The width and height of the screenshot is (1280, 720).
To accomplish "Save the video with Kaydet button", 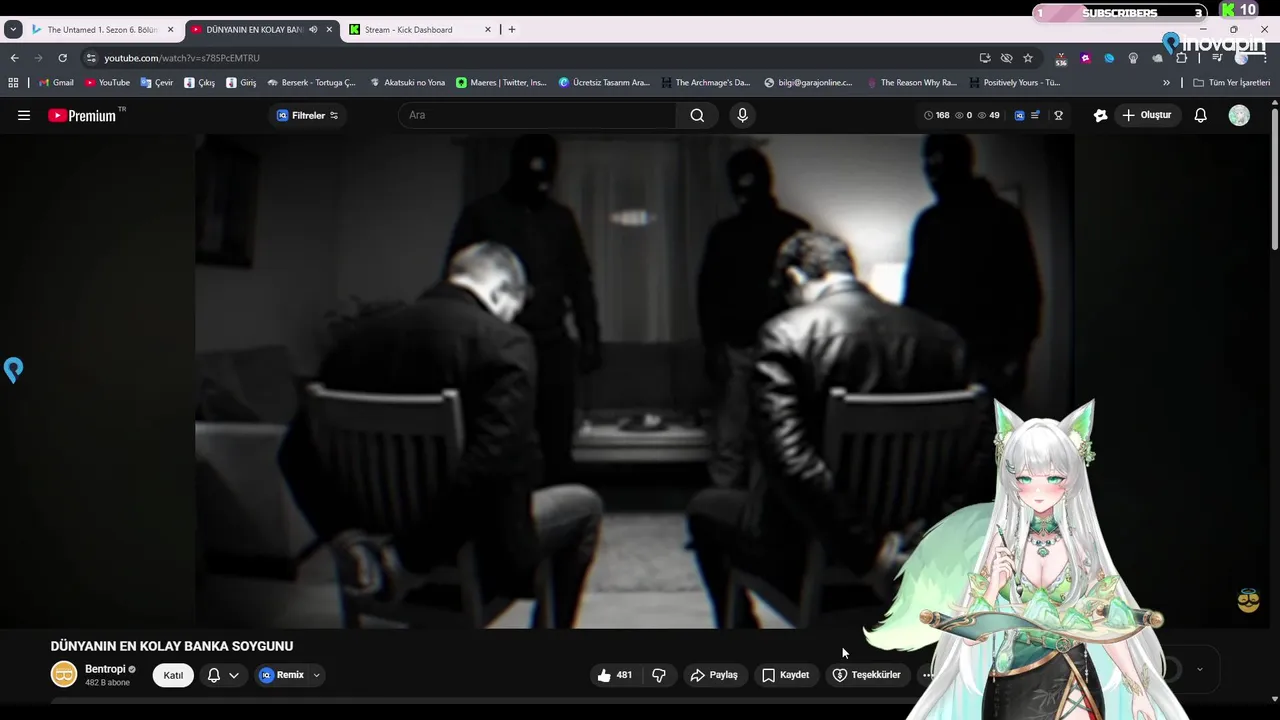I will tap(785, 675).
